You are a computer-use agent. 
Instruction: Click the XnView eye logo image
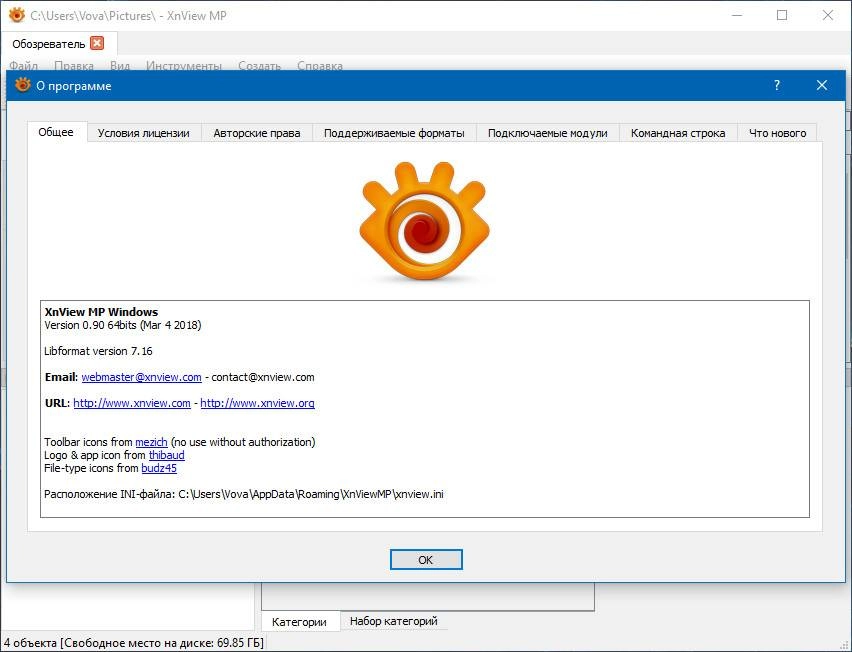click(424, 221)
